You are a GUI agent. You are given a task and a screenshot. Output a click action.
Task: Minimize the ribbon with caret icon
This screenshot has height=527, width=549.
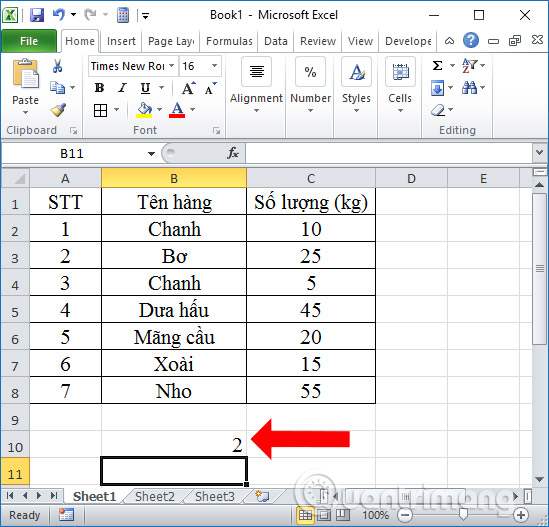tap(450, 41)
